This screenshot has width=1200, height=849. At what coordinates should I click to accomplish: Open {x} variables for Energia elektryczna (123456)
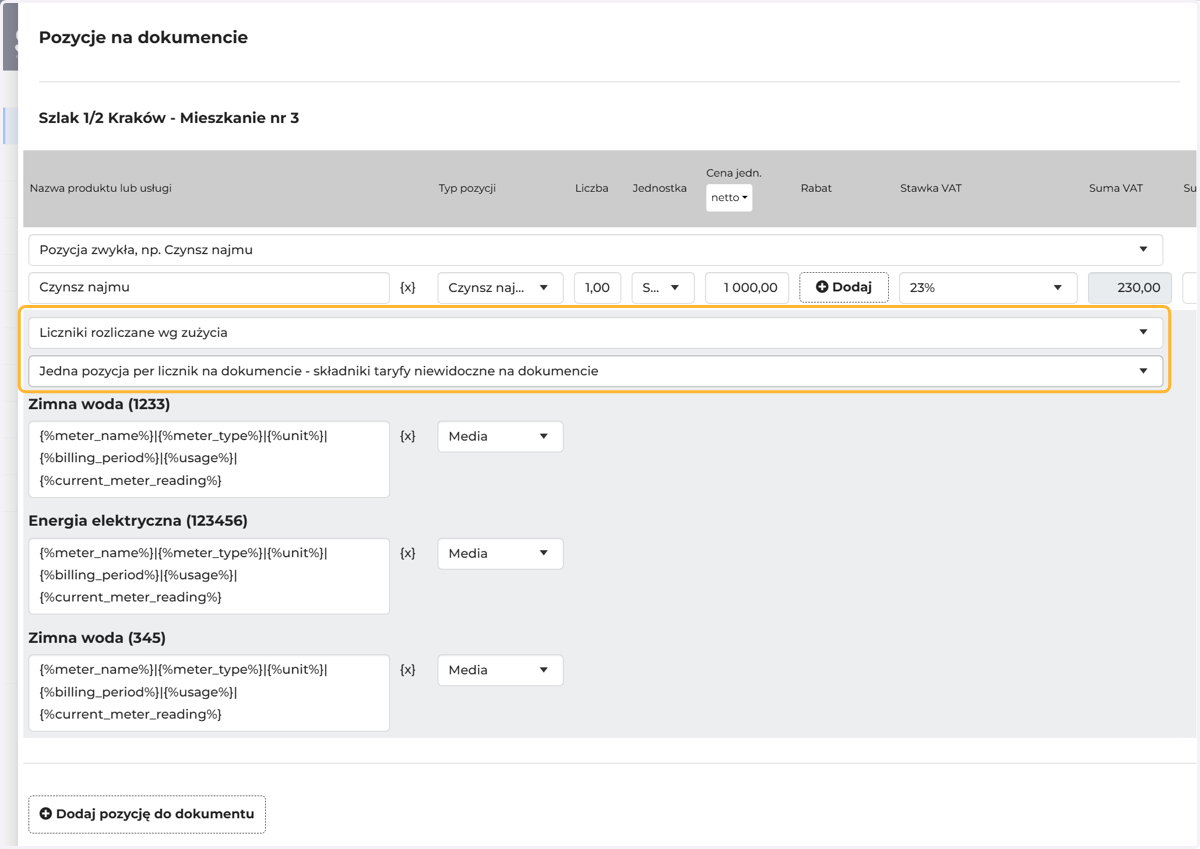(x=408, y=553)
